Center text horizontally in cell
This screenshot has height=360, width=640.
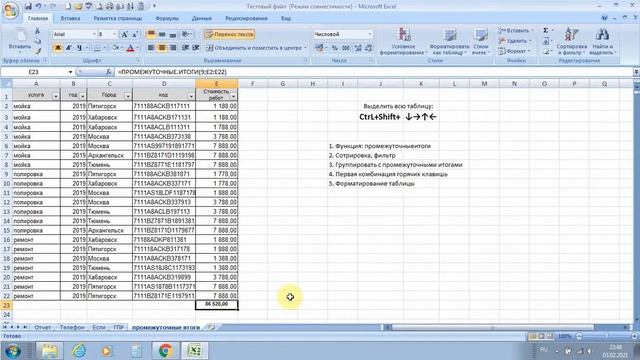tap(162, 48)
